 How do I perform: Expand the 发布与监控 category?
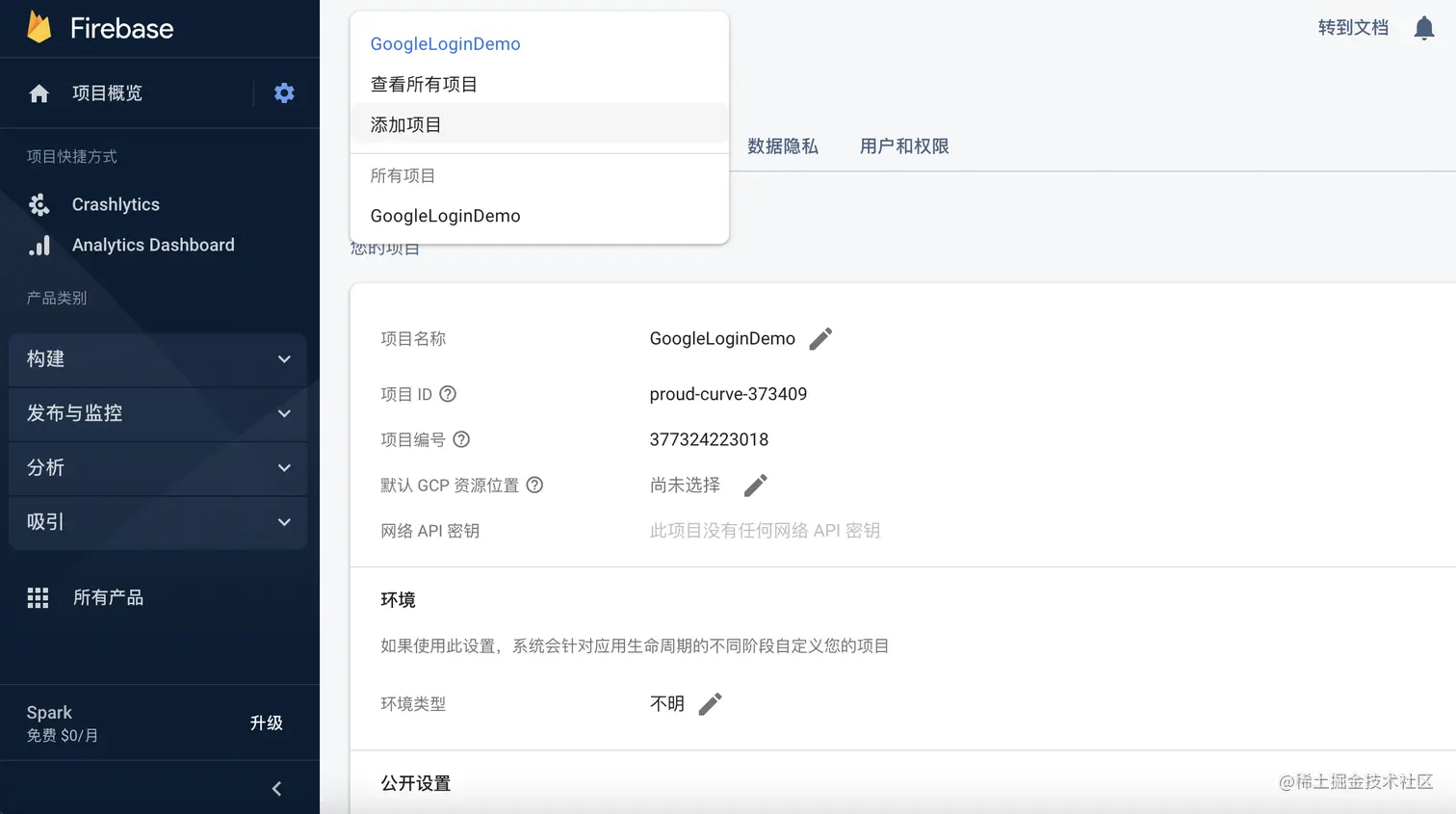[x=158, y=414]
